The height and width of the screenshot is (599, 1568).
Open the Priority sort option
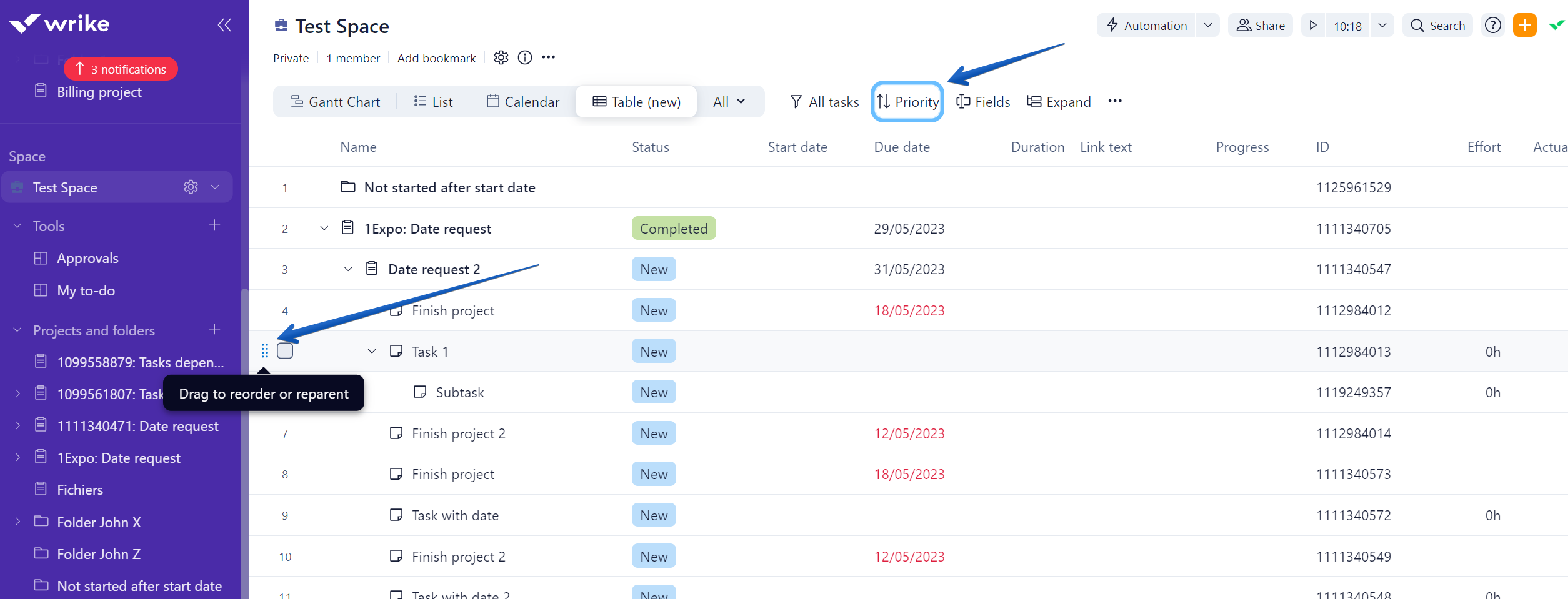coord(907,102)
